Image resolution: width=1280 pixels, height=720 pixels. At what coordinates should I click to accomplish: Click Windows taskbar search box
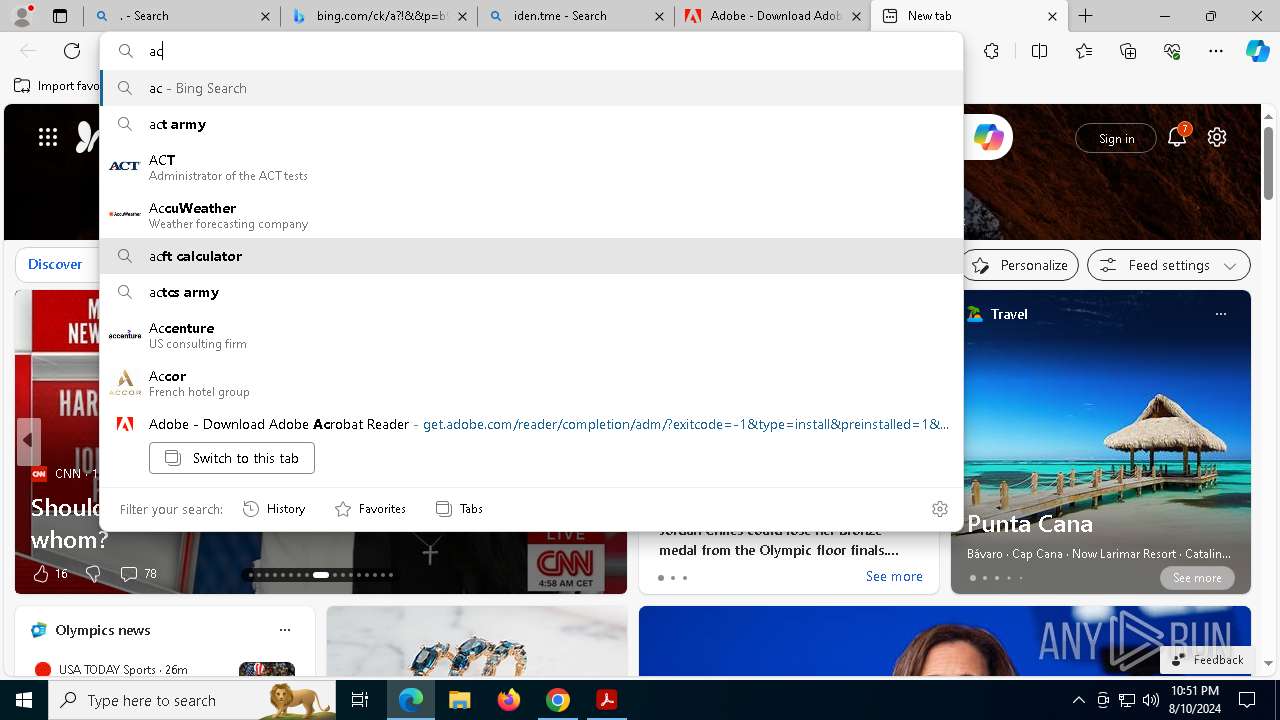coord(191,700)
